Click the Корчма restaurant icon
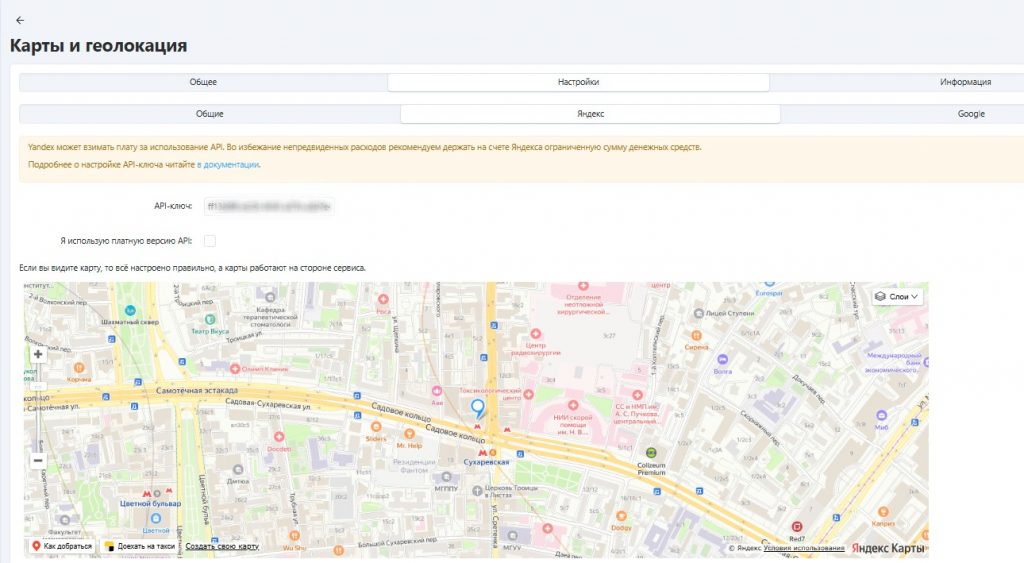The height and width of the screenshot is (563, 1024). 79,368
